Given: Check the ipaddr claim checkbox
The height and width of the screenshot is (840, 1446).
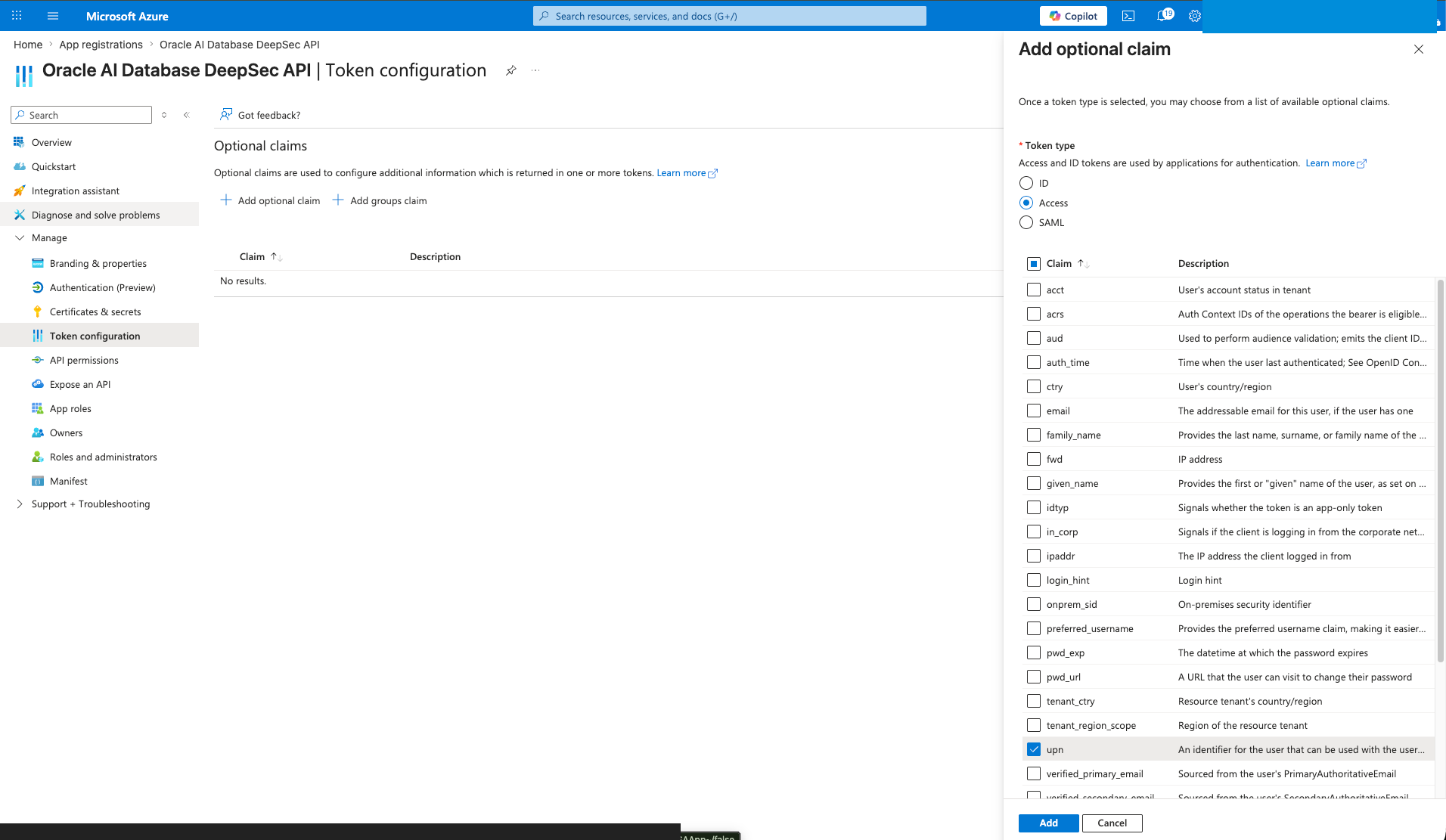Looking at the screenshot, I should point(1034,556).
